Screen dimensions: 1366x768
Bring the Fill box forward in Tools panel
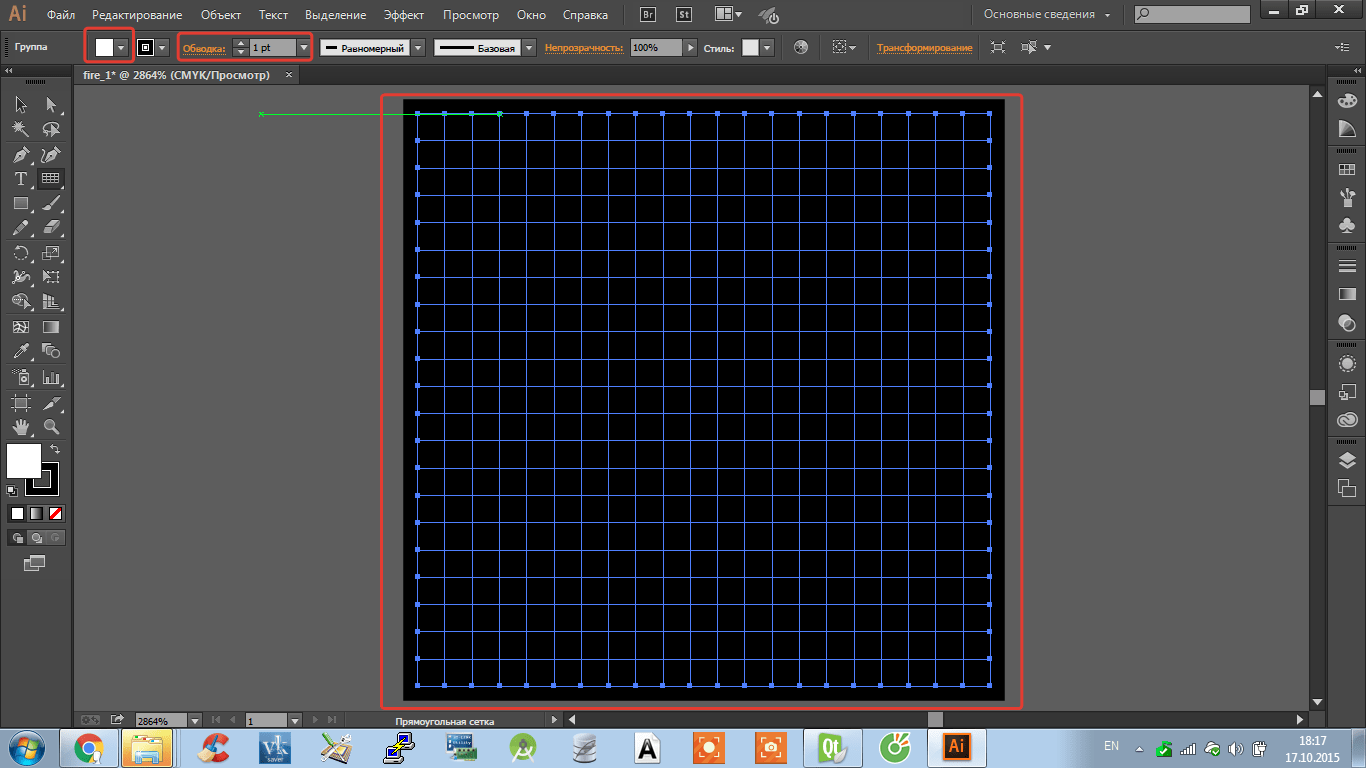tap(24, 461)
